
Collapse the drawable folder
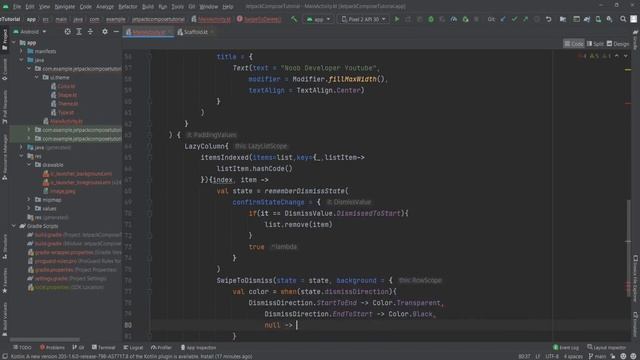click(x=29, y=164)
